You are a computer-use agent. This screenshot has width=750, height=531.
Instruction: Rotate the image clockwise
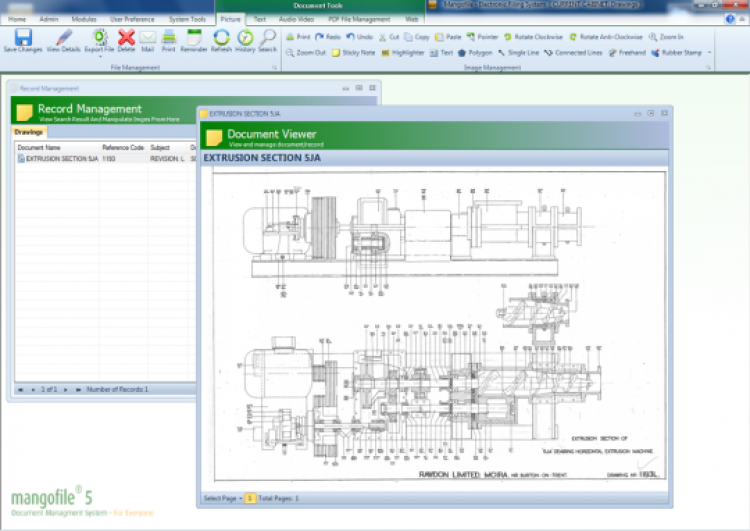[533, 36]
